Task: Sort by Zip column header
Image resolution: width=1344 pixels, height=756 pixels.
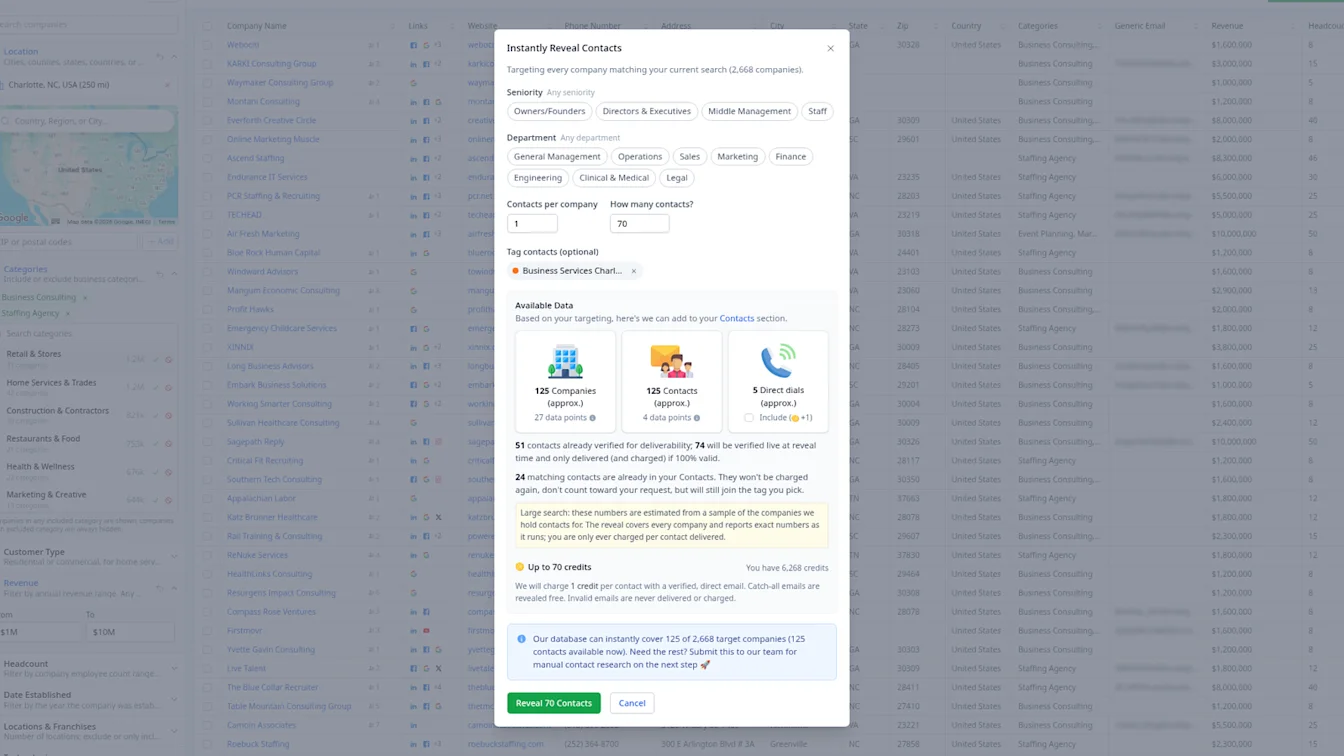Action: 903,26
